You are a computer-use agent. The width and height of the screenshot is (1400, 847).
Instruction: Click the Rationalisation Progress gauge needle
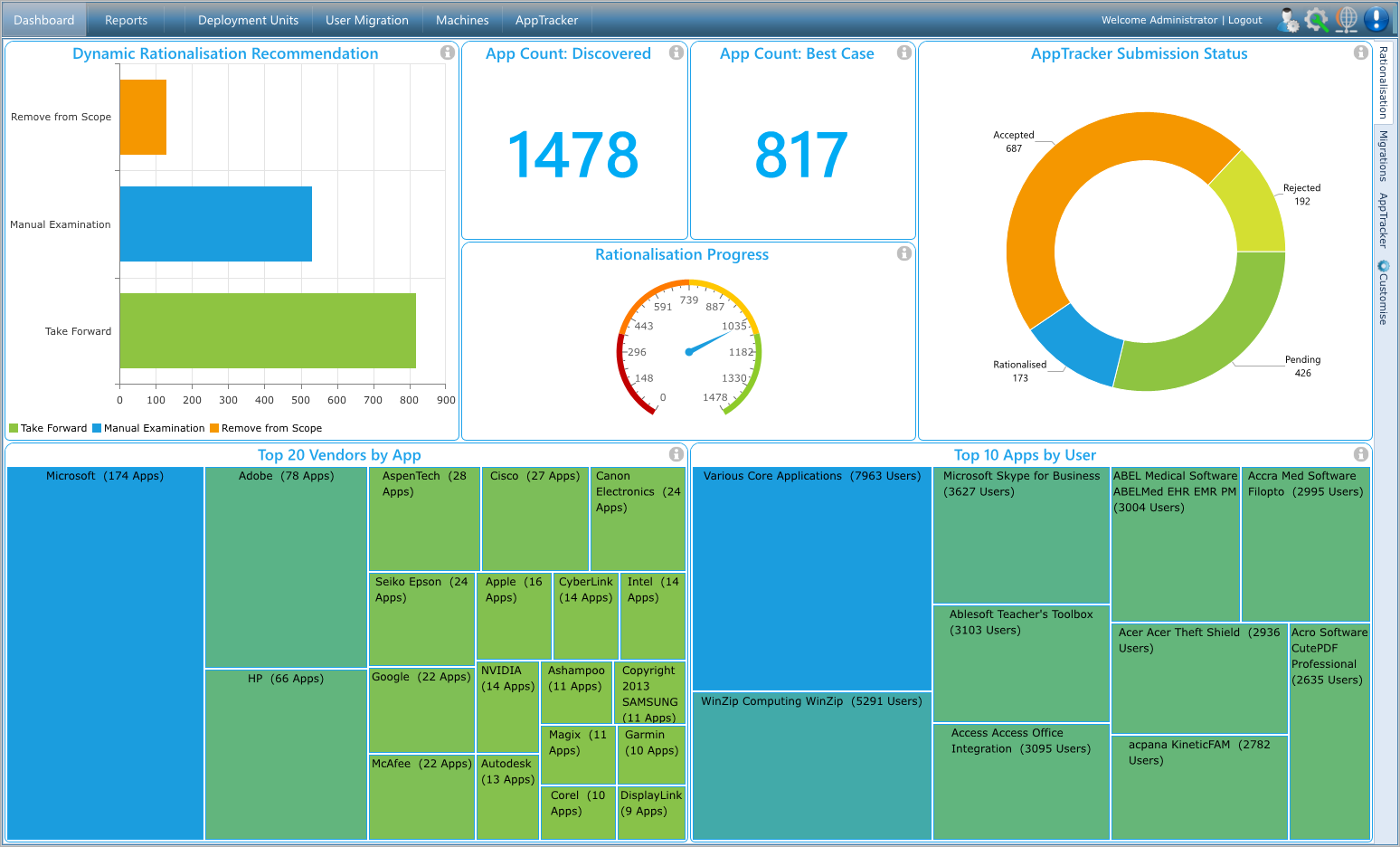click(x=707, y=343)
